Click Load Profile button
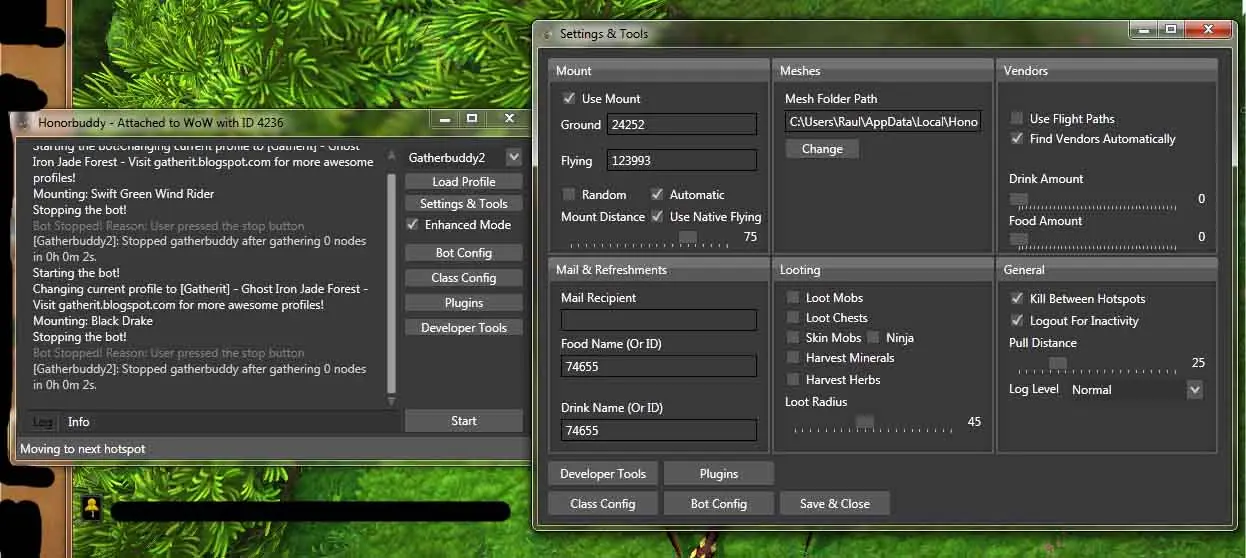 [x=464, y=181]
